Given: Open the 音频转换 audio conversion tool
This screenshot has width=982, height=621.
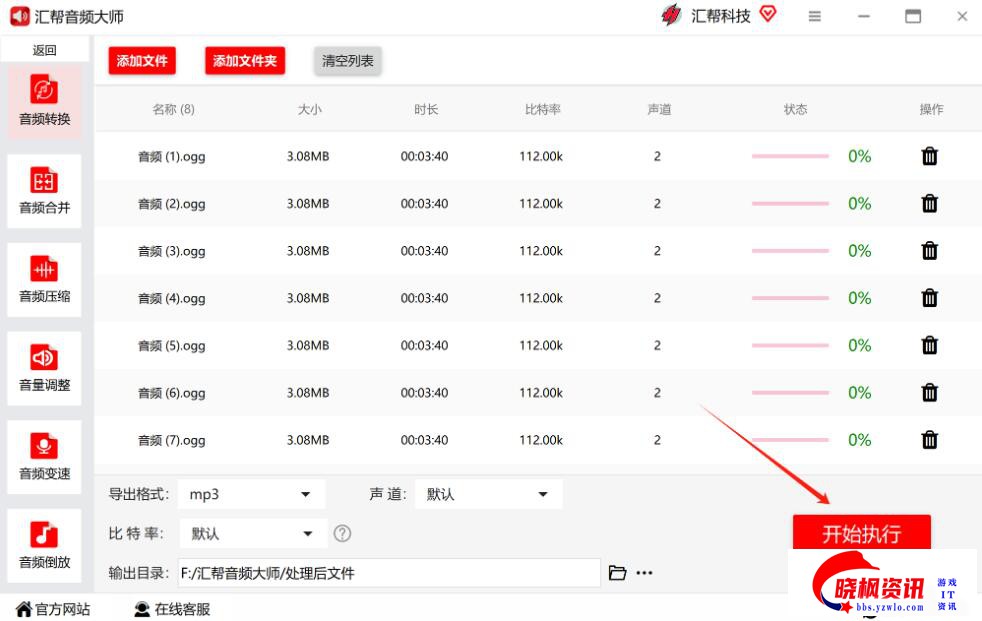Looking at the screenshot, I should coord(44,101).
